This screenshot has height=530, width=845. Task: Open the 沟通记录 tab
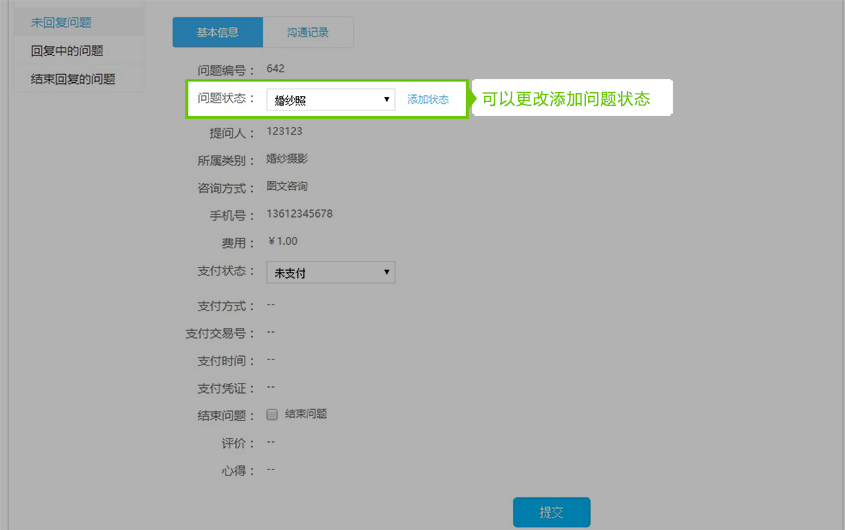coord(308,32)
